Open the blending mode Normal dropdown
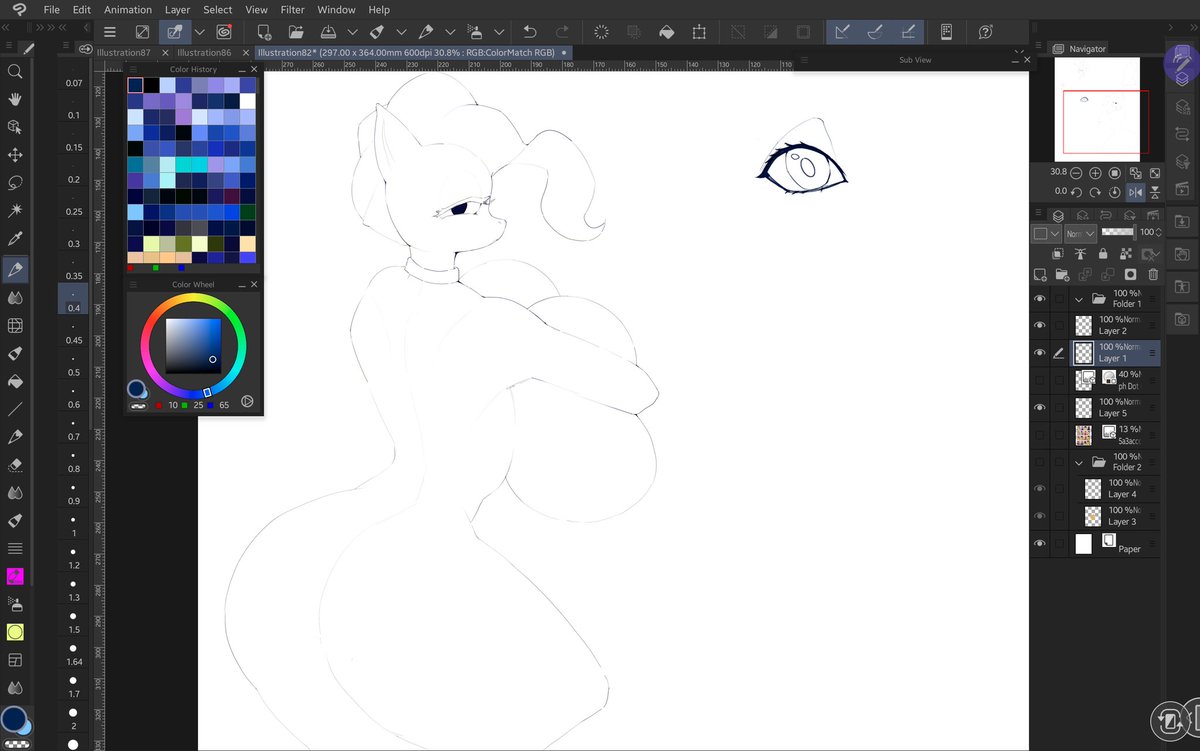 [x=1080, y=233]
